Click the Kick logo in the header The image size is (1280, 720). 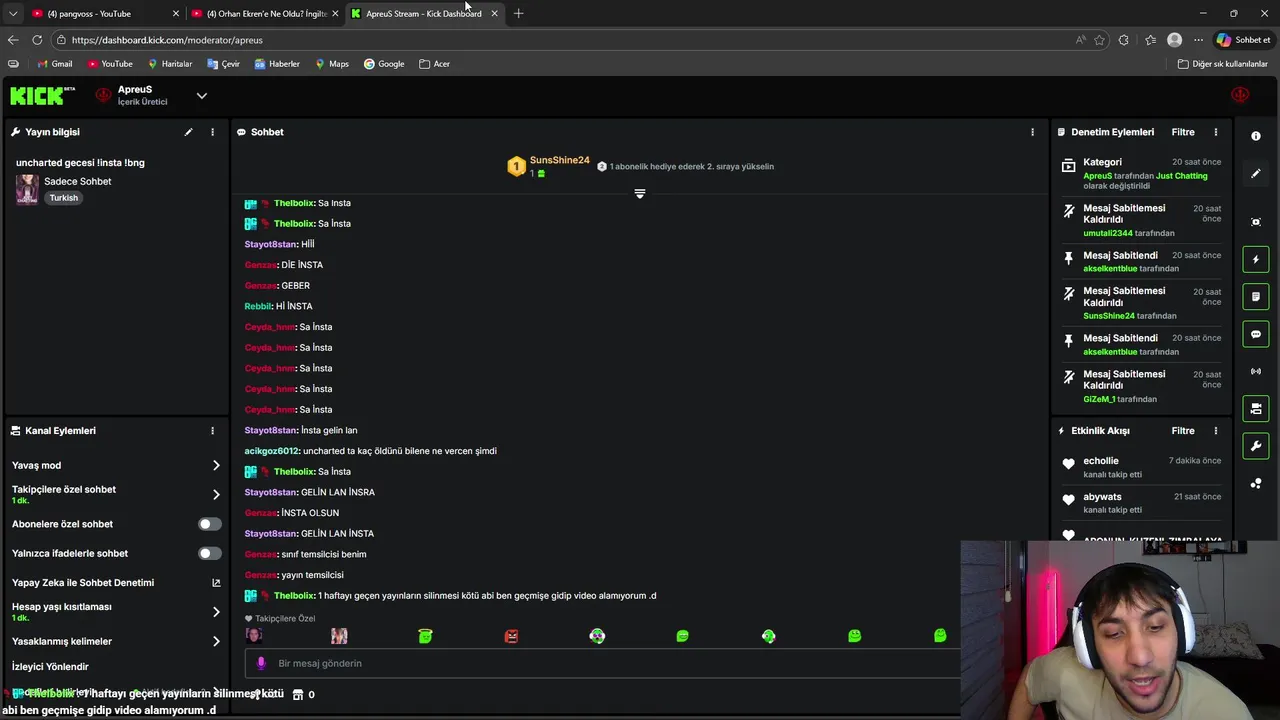[x=42, y=96]
